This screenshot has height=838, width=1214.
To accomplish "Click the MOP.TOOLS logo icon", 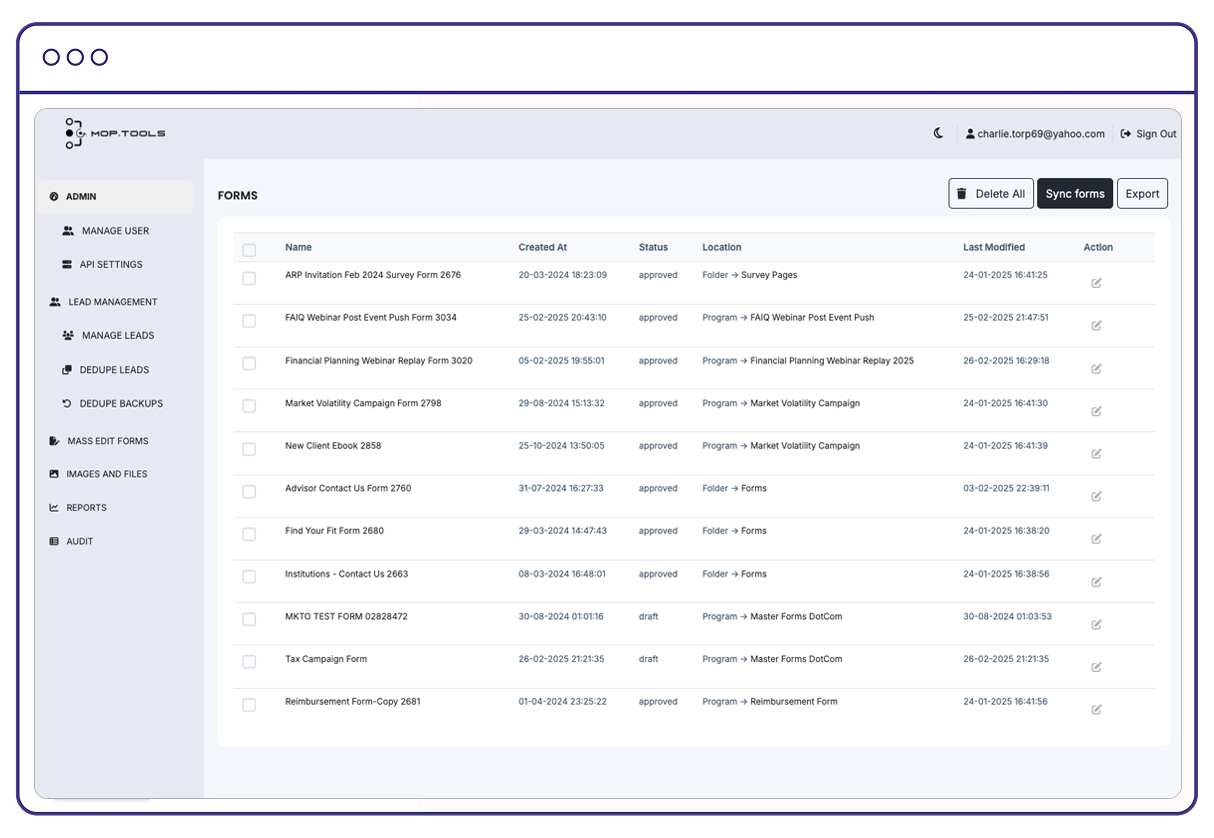I will click(72, 133).
